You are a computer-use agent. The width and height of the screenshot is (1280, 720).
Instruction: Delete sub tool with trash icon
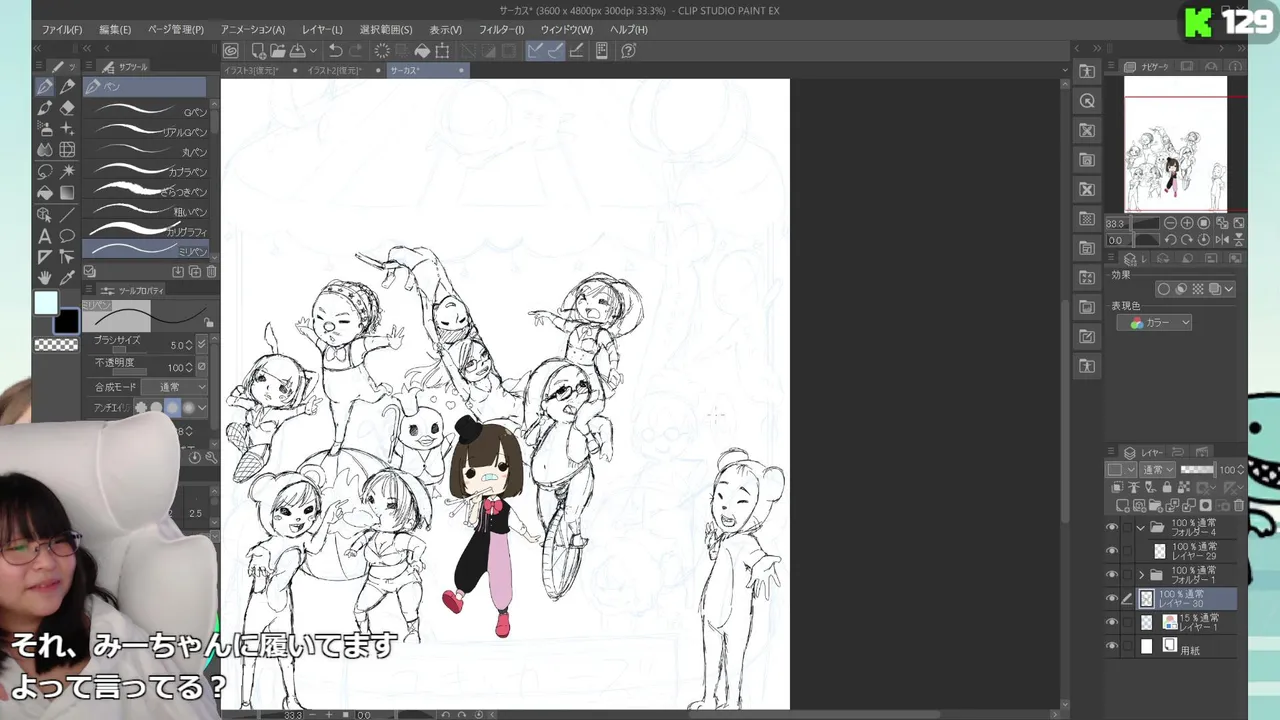point(211,272)
